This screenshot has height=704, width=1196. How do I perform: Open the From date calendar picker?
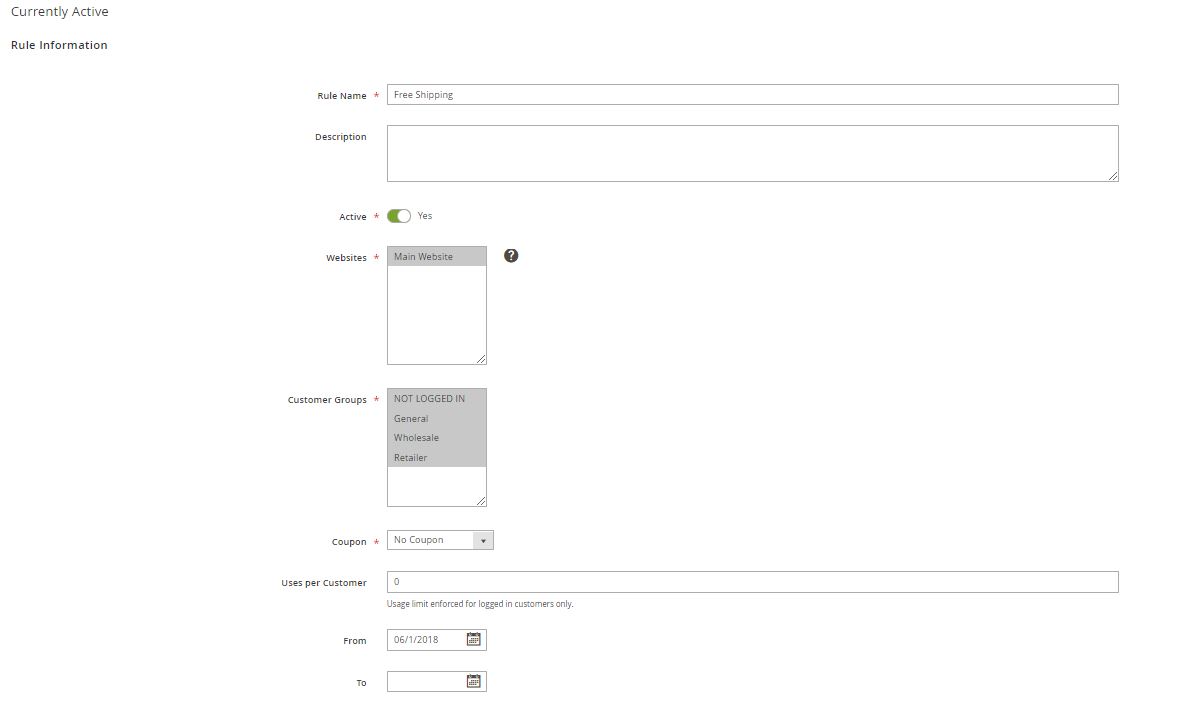coord(473,639)
